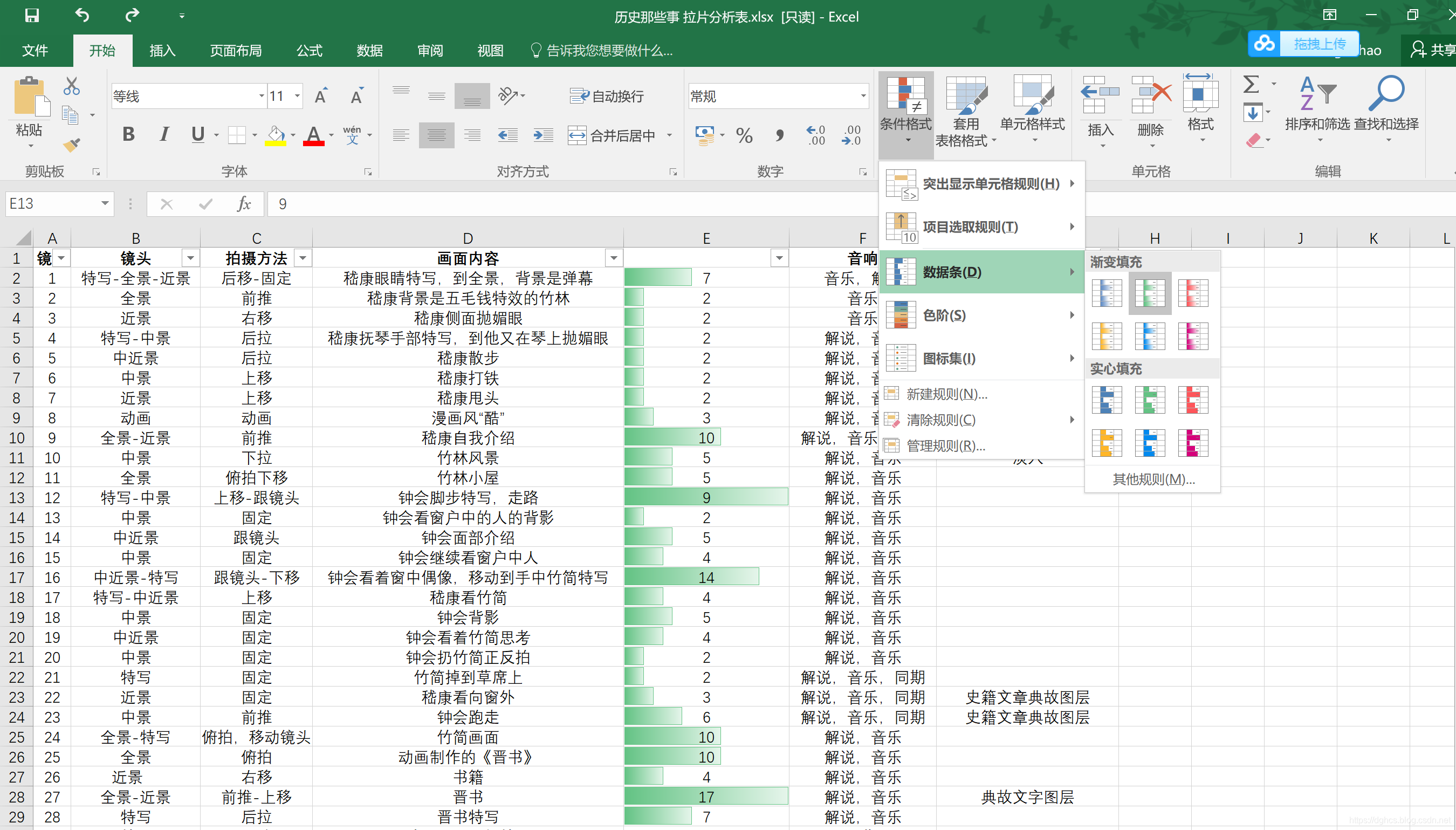This screenshot has width=1456, height=830.
Task: Switch to the 插入 ribbon tab
Action: (162, 51)
